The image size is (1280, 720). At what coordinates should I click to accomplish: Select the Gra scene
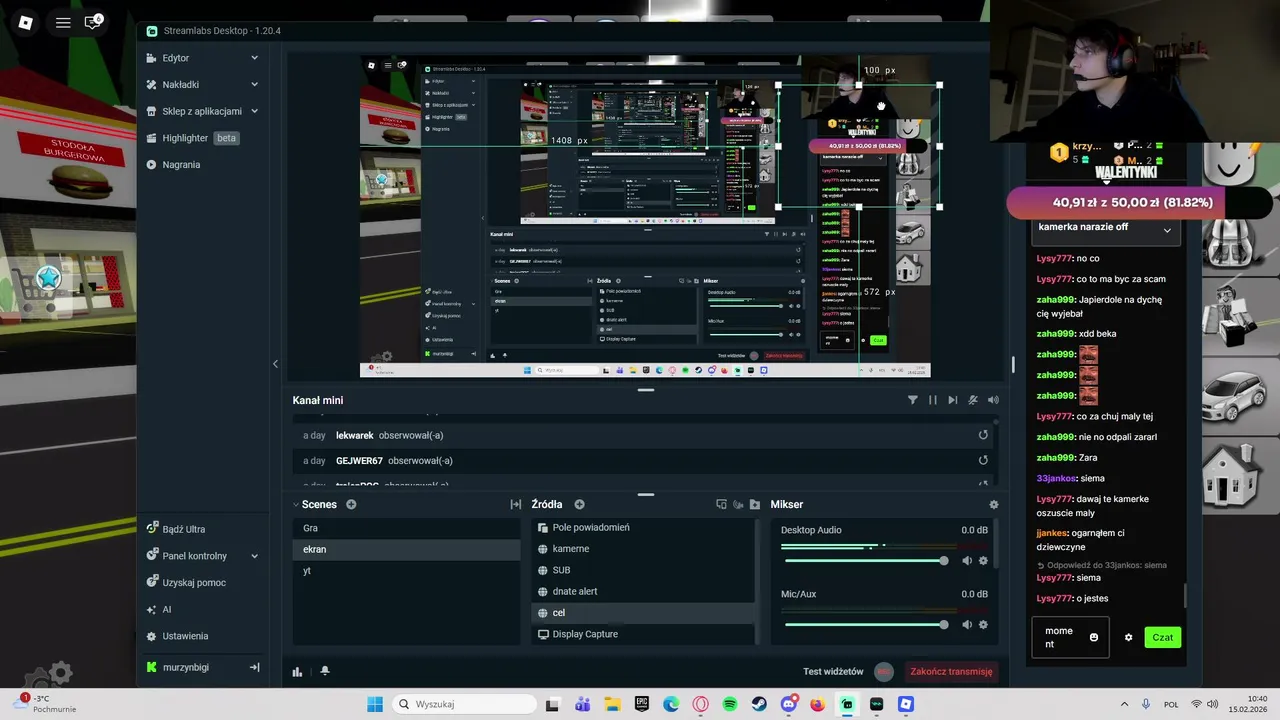[x=407, y=528]
